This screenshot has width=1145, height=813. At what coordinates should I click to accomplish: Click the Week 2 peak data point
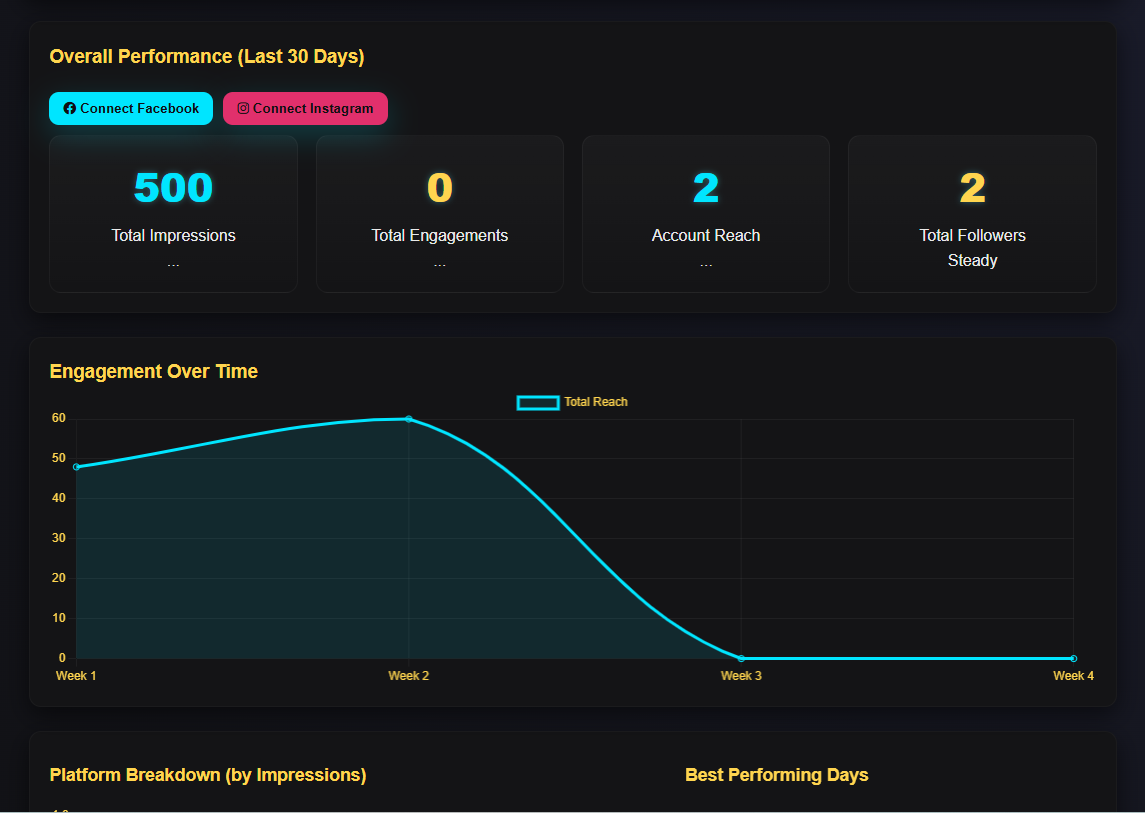coord(409,419)
